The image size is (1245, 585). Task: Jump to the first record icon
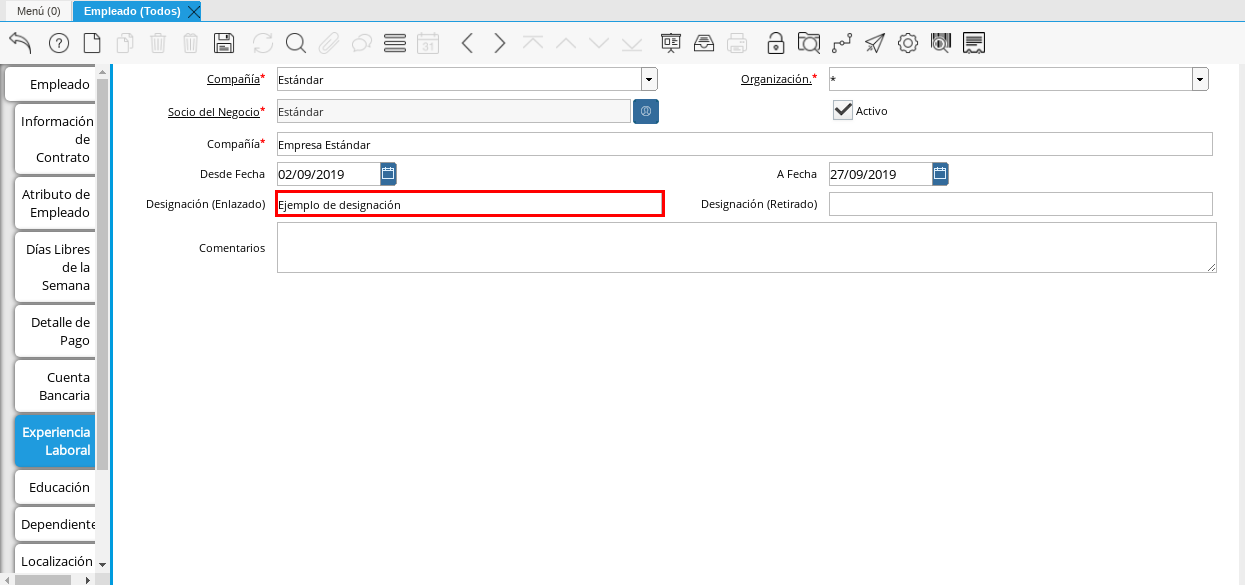[533, 43]
